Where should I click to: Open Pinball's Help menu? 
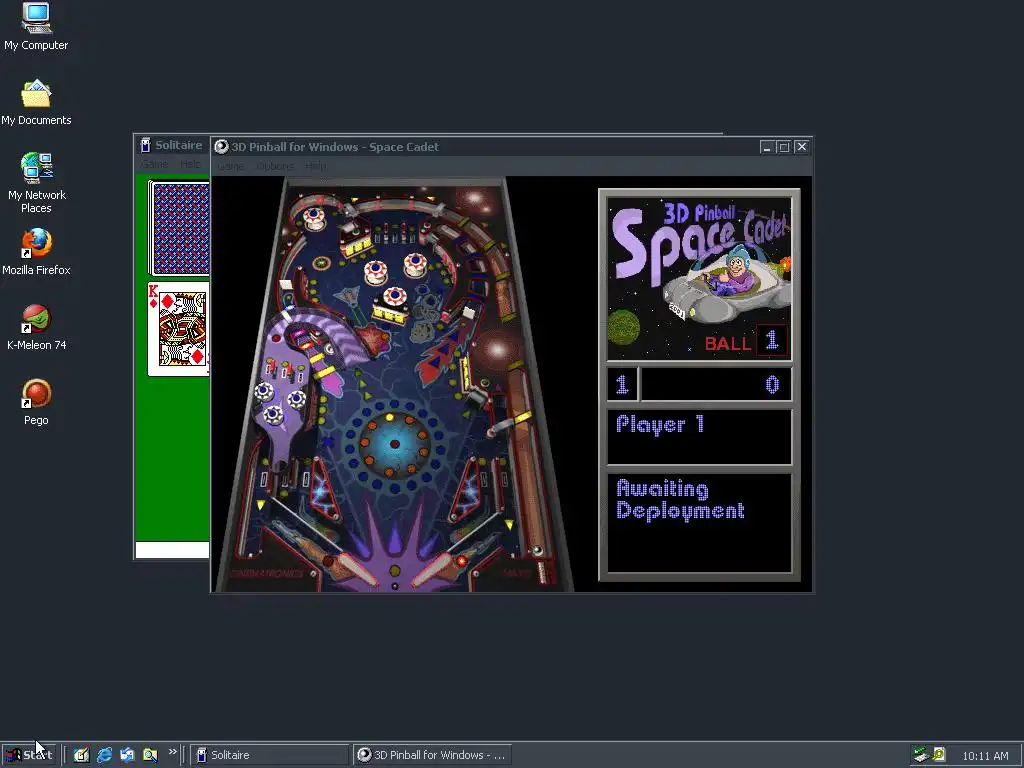tap(315, 167)
